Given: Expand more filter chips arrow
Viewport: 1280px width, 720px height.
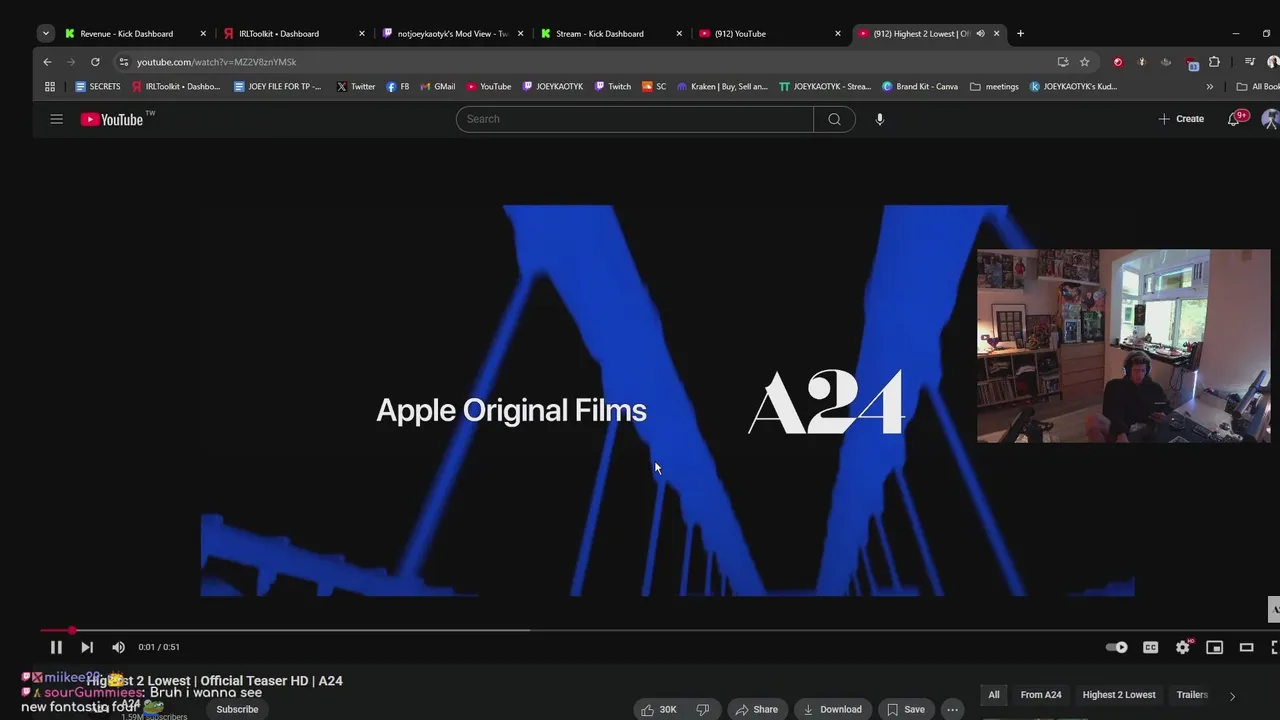Looking at the screenshot, I should pos(1232,696).
